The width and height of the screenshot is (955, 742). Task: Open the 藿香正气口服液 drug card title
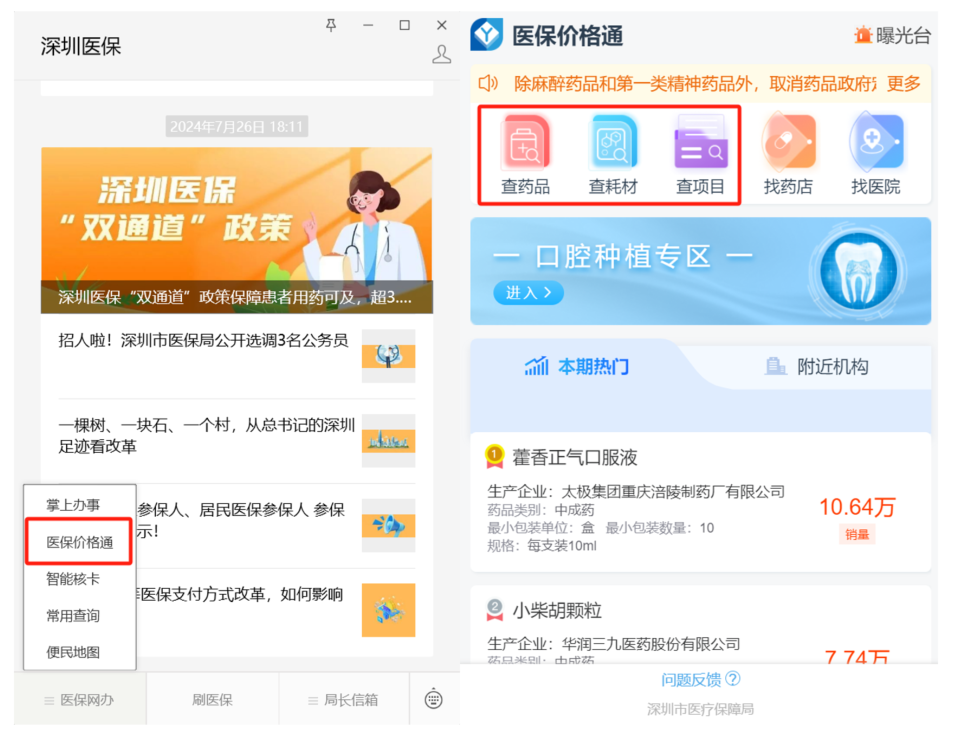575,457
